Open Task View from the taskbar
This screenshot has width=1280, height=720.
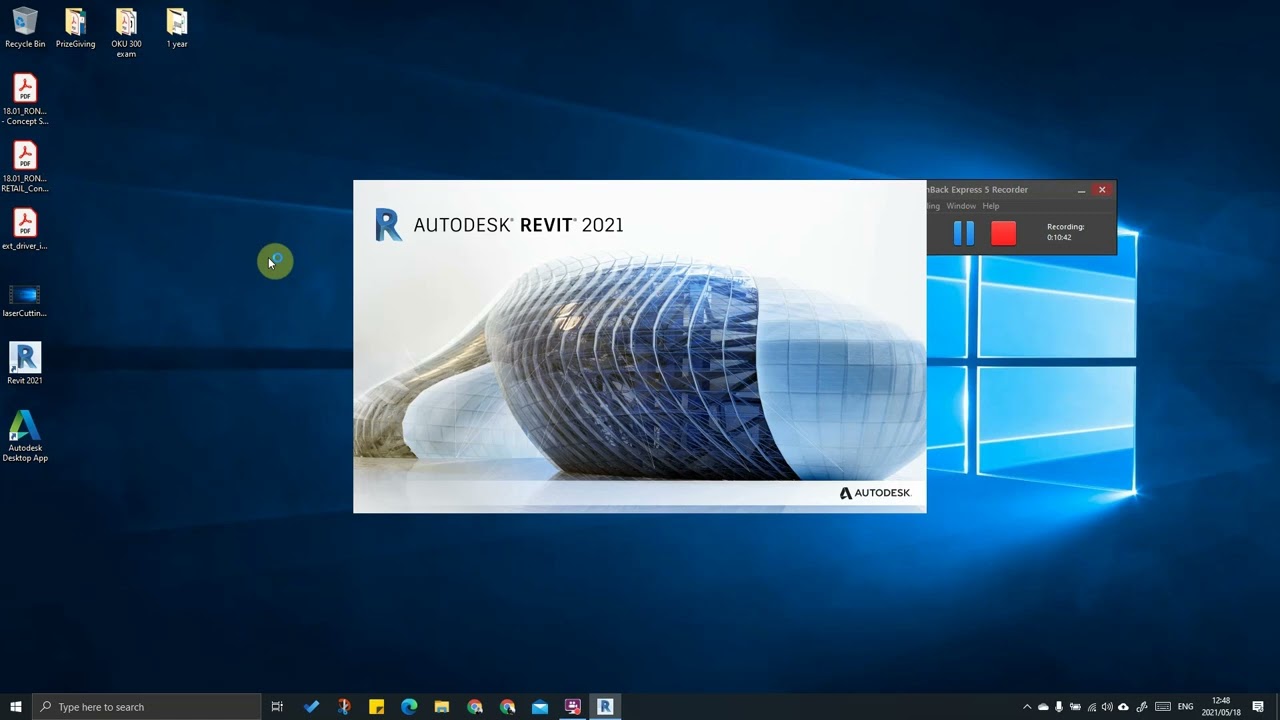pos(277,707)
